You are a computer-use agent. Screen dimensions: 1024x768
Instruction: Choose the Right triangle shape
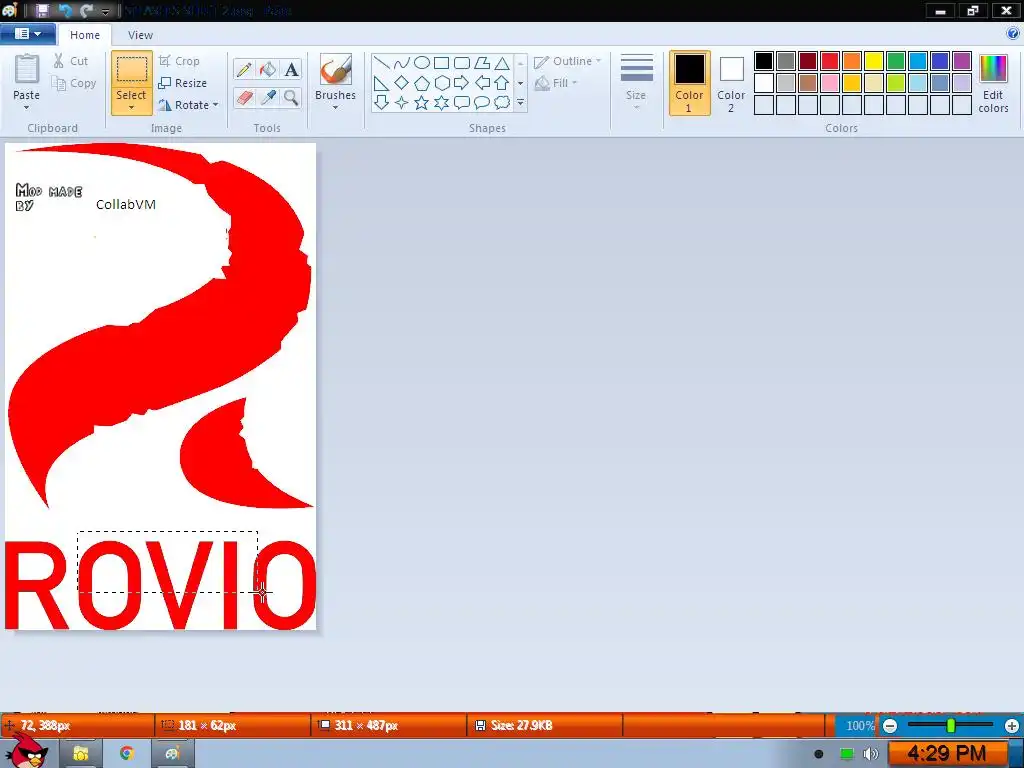pyautogui.click(x=382, y=83)
